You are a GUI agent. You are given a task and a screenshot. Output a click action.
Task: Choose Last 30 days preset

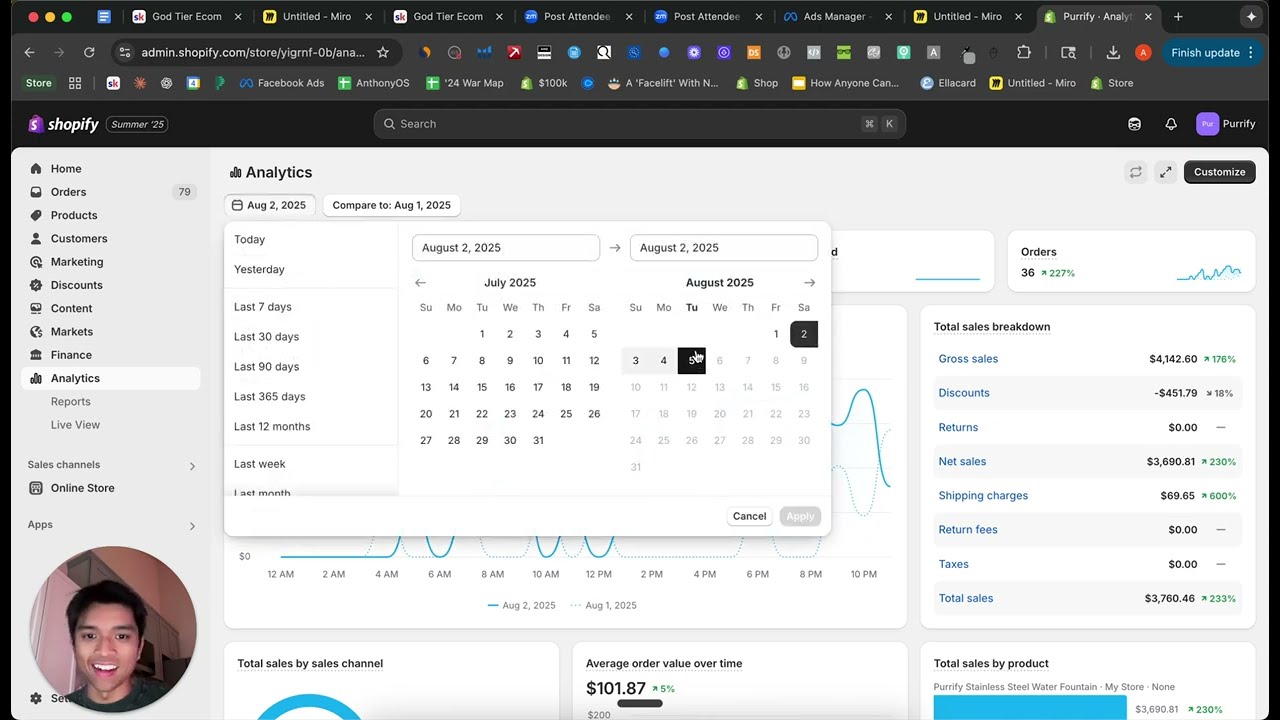tap(266, 337)
